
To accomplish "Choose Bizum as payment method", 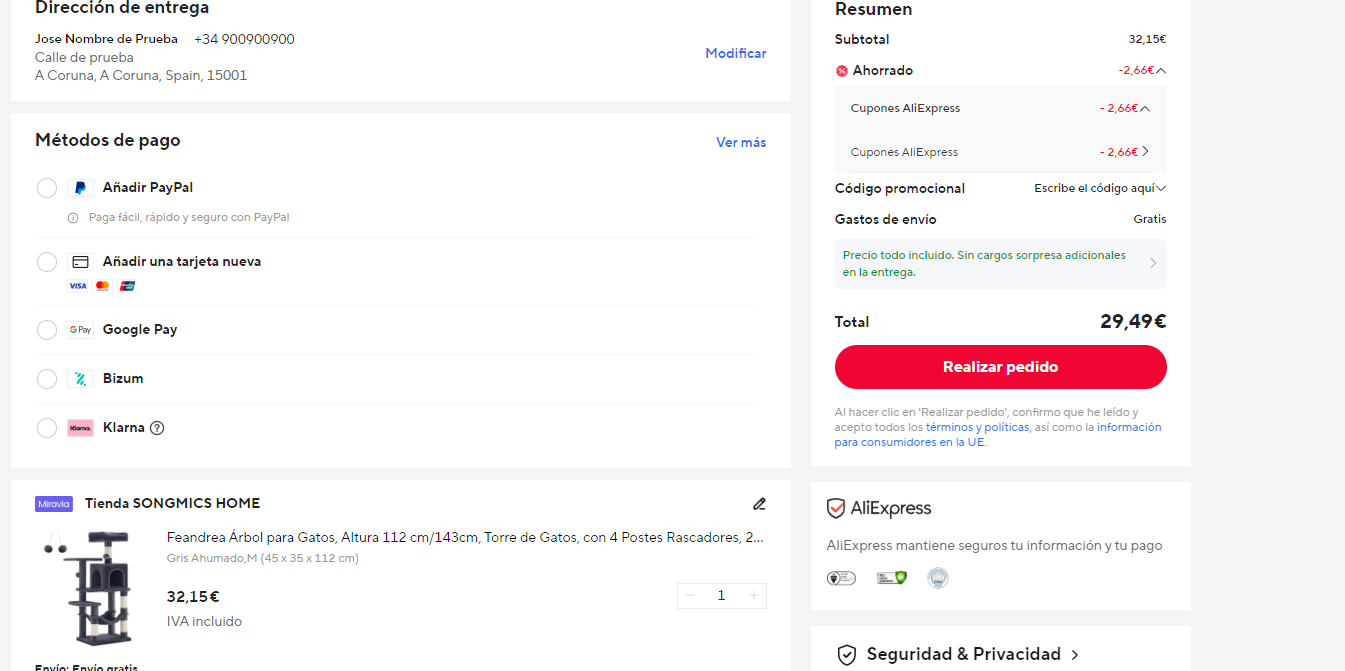I will point(47,379).
